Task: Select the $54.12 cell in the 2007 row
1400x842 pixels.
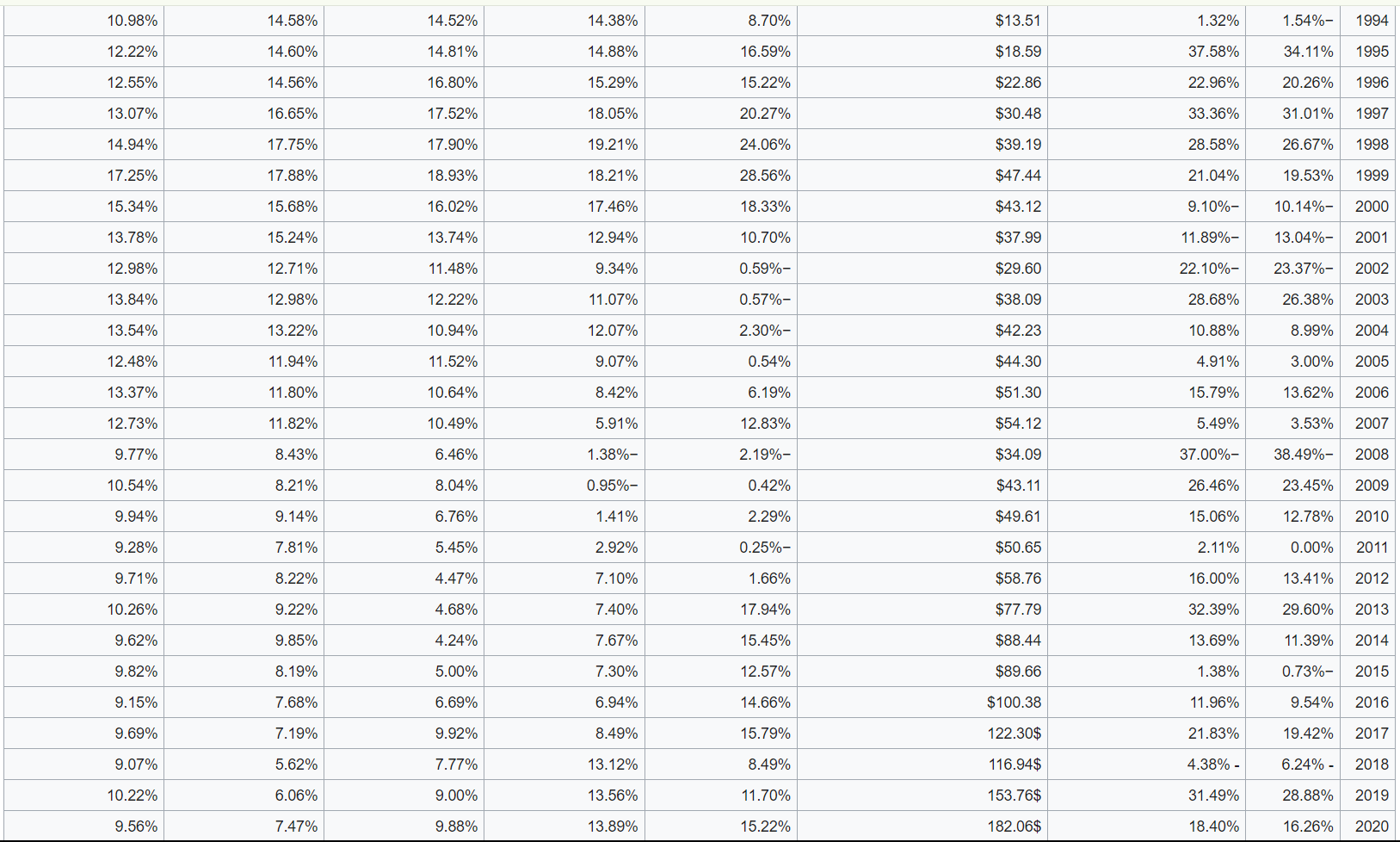Action: tap(1018, 424)
